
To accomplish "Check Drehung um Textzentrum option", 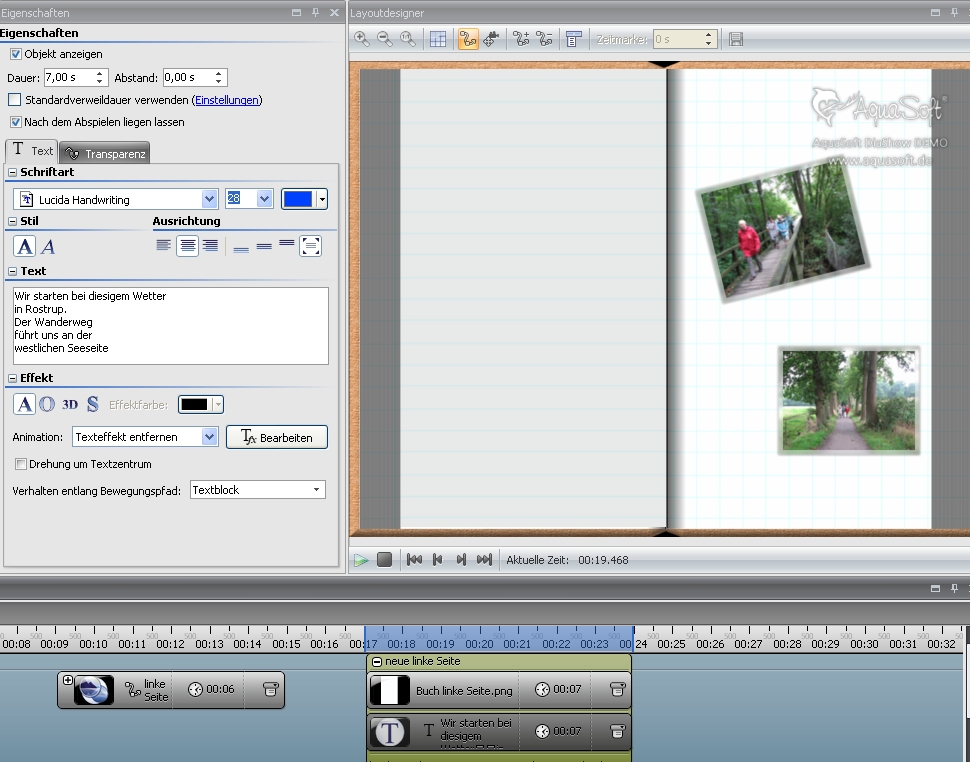I will (x=21, y=464).
